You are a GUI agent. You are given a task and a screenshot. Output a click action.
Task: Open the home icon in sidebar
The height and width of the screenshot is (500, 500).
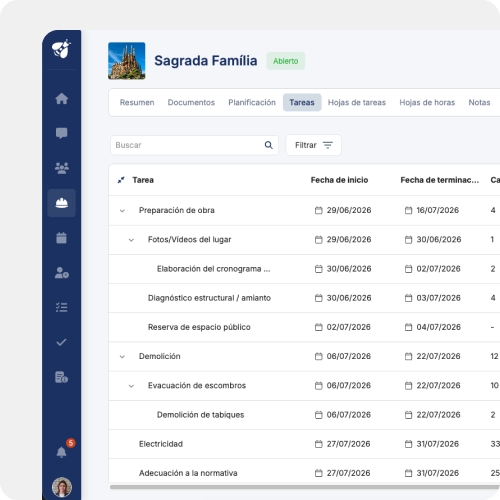coord(62,99)
